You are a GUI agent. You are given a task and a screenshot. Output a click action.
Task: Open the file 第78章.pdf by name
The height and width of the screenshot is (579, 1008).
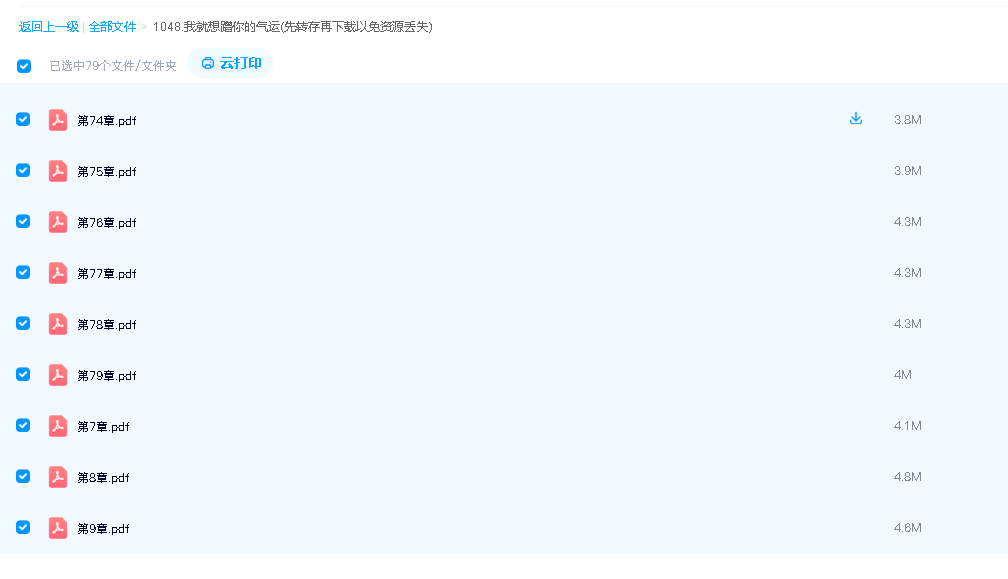tap(107, 325)
